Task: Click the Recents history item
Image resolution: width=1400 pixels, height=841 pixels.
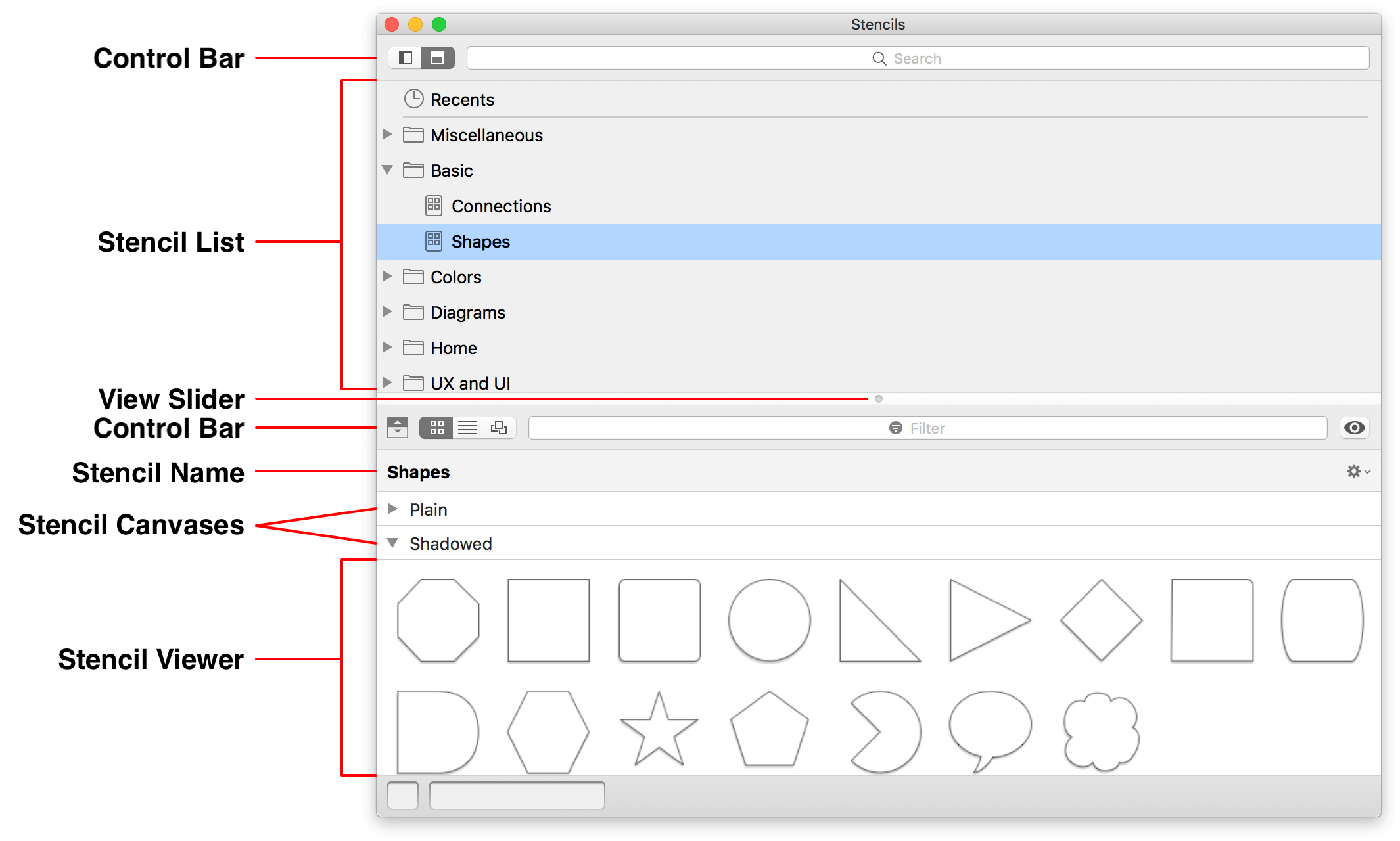Action: [x=462, y=99]
